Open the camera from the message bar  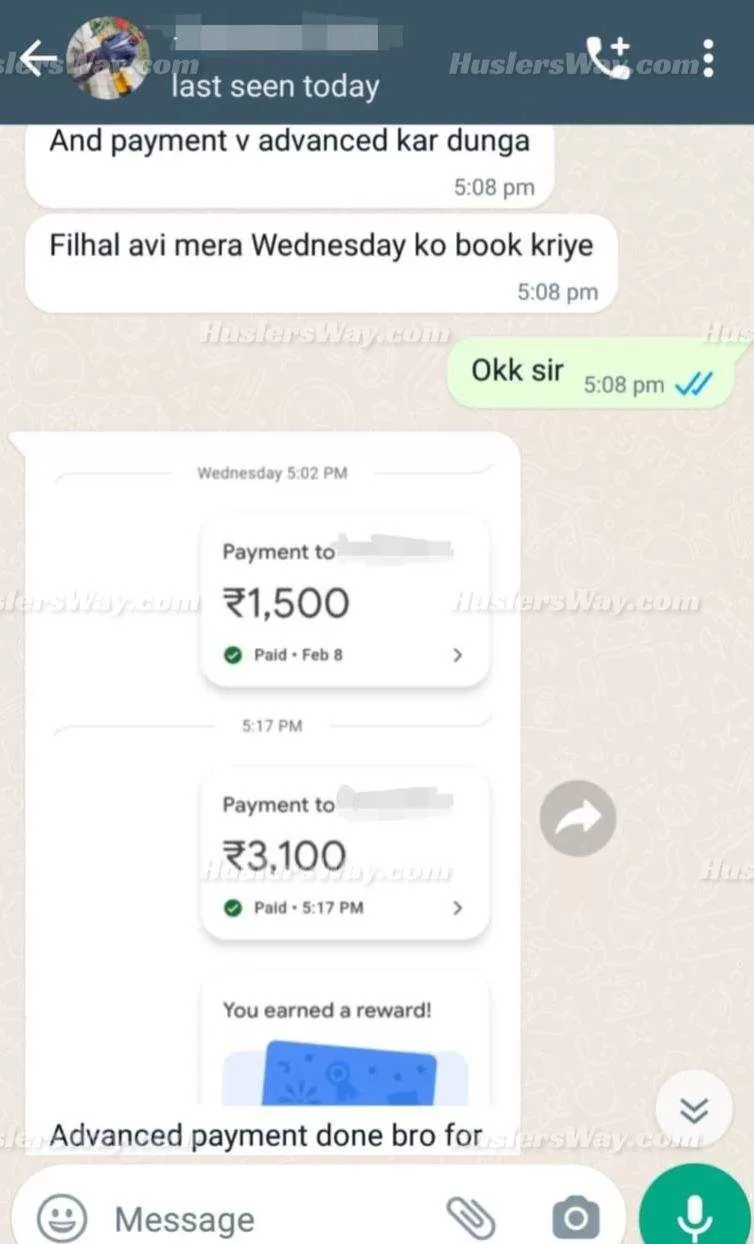click(575, 1218)
